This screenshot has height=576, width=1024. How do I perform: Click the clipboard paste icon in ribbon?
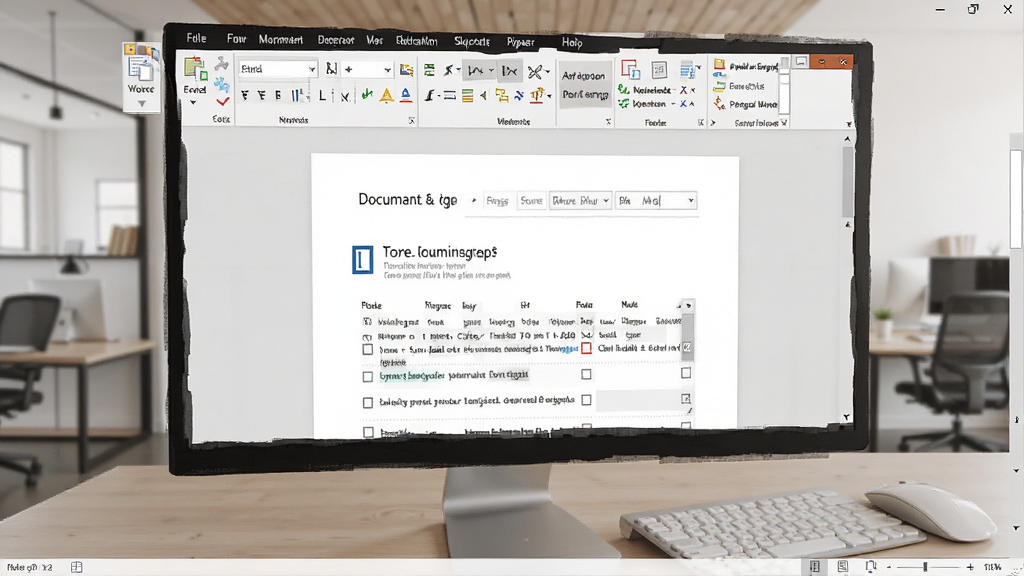pos(195,69)
